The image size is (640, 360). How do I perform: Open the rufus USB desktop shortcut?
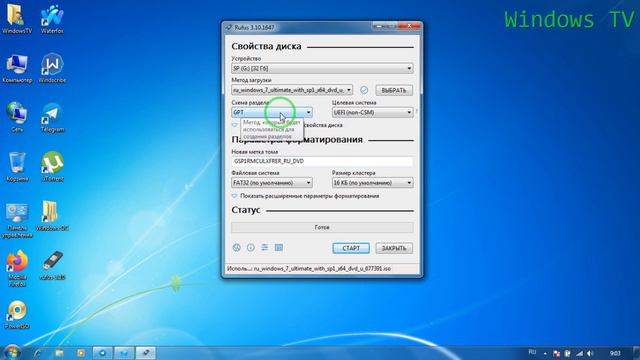52,266
